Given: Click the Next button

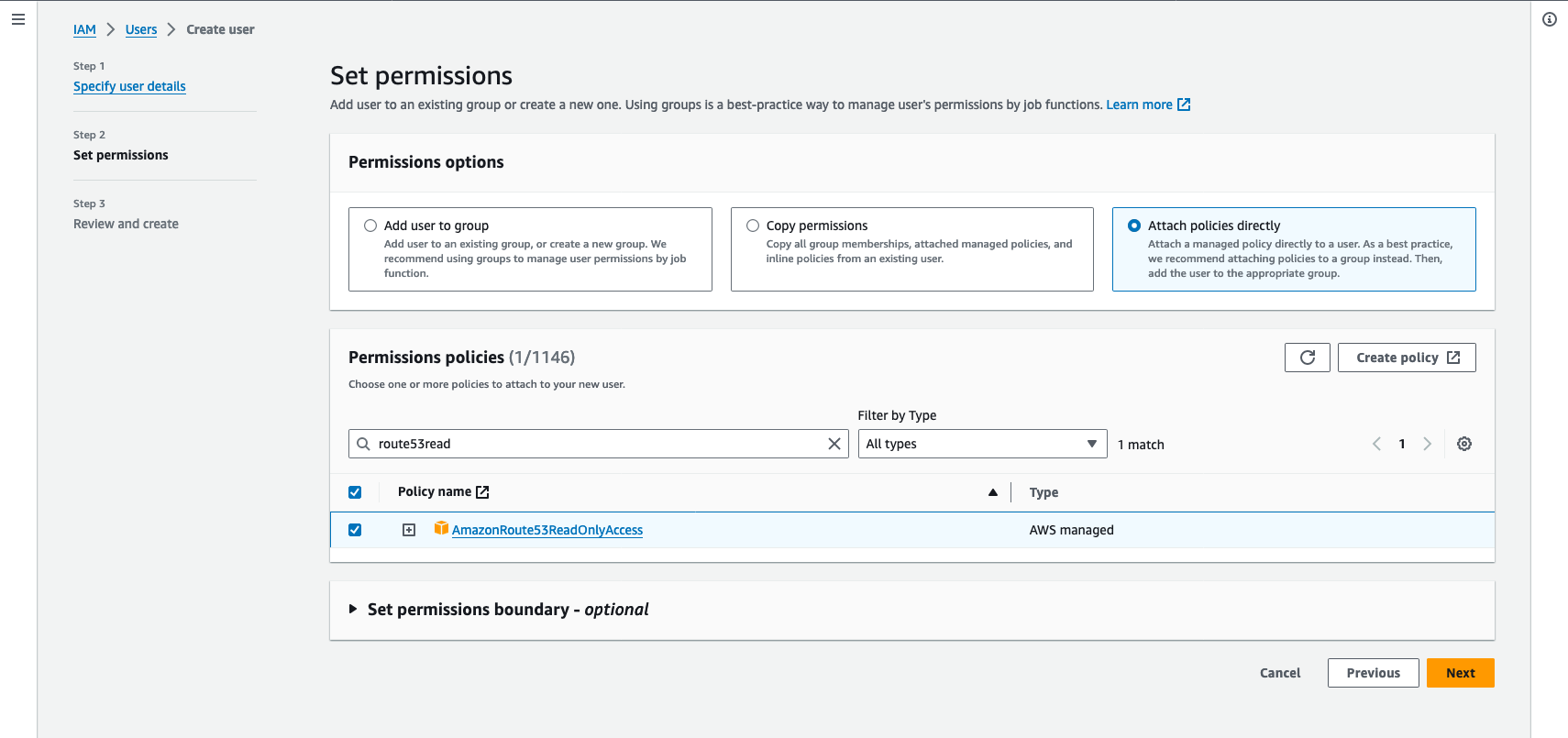Looking at the screenshot, I should tap(1461, 673).
